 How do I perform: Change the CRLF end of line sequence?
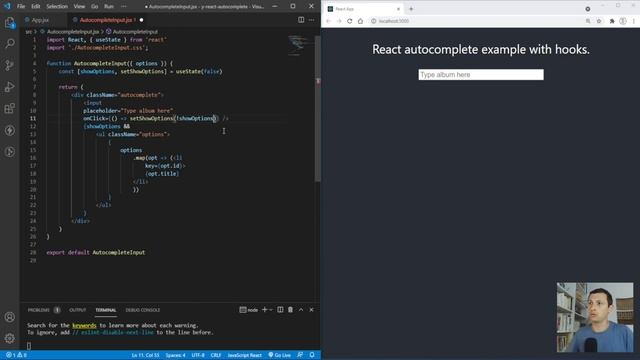(x=216, y=355)
